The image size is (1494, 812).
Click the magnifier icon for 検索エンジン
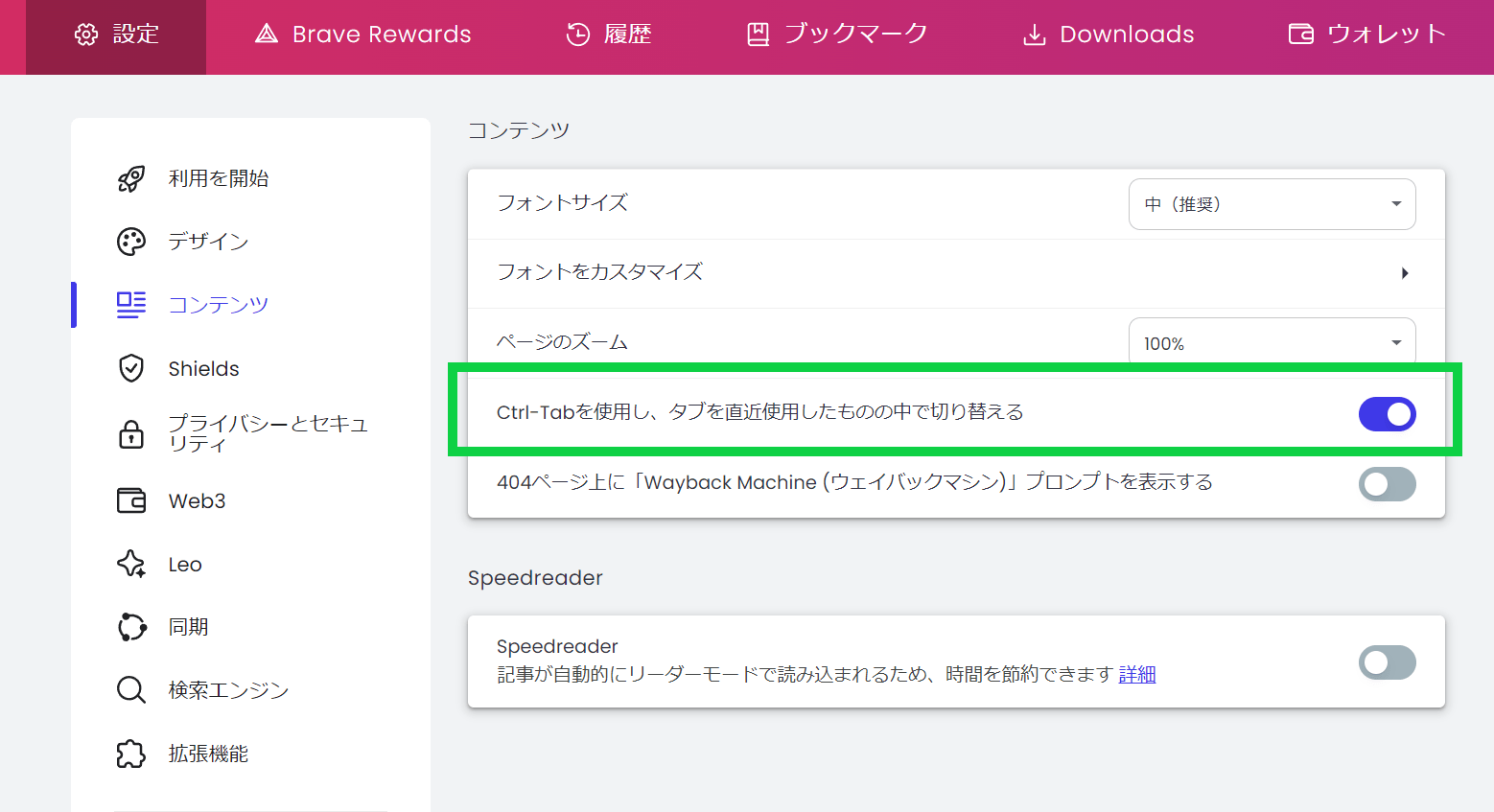click(x=131, y=690)
